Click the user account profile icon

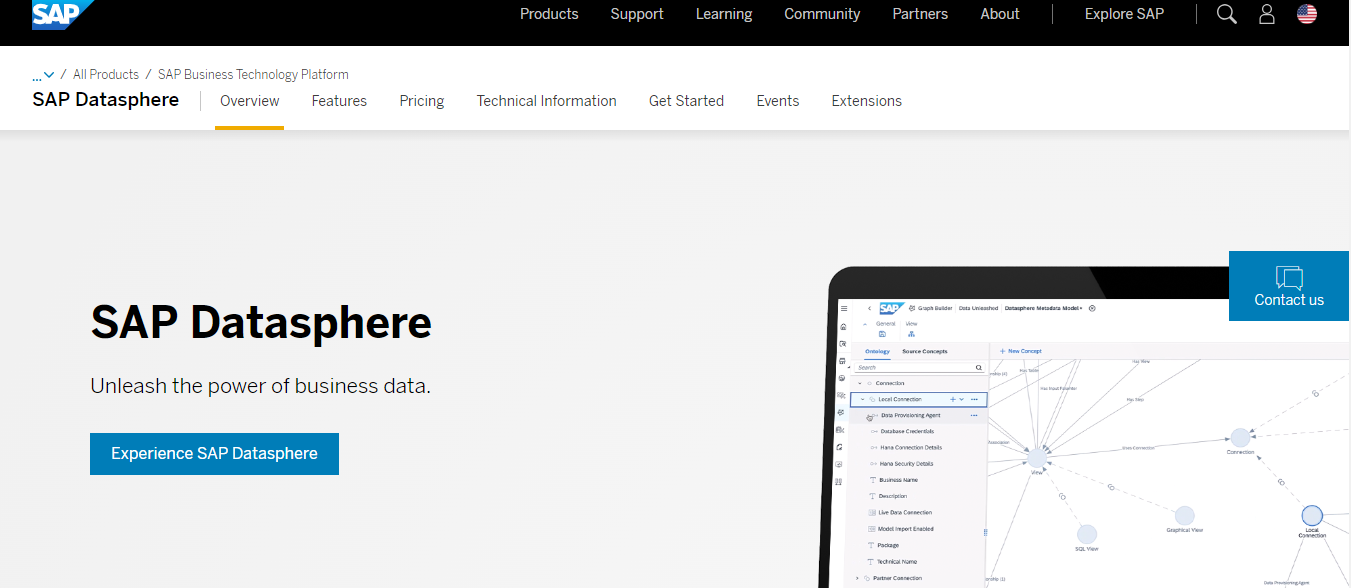click(x=1267, y=14)
